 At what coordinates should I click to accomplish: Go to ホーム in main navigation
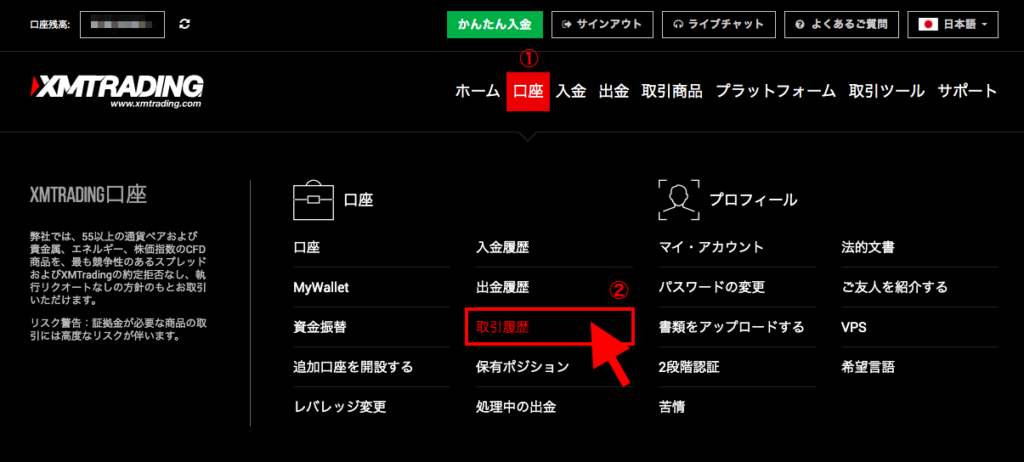point(477,91)
